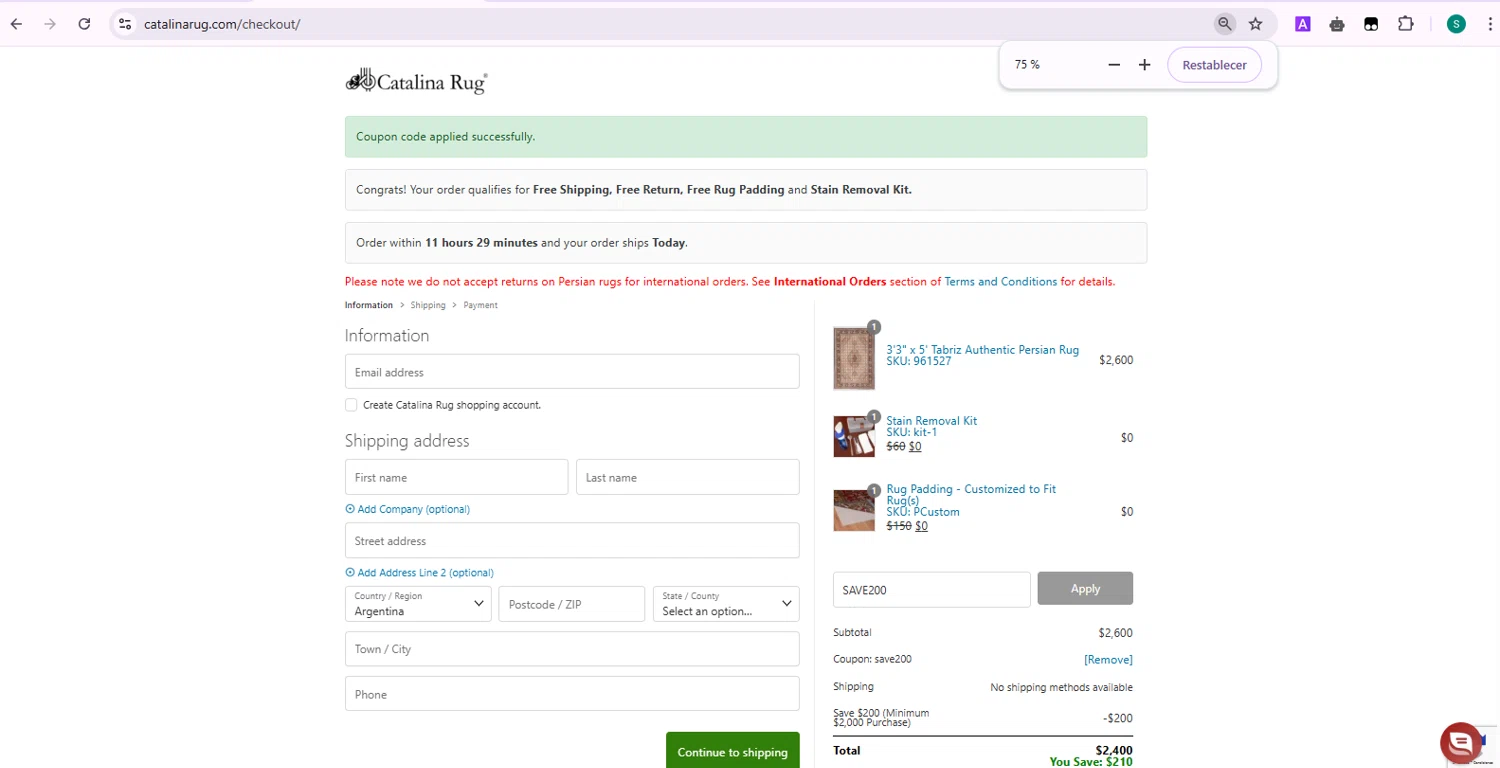Increase zoom with plus button

click(x=1145, y=65)
